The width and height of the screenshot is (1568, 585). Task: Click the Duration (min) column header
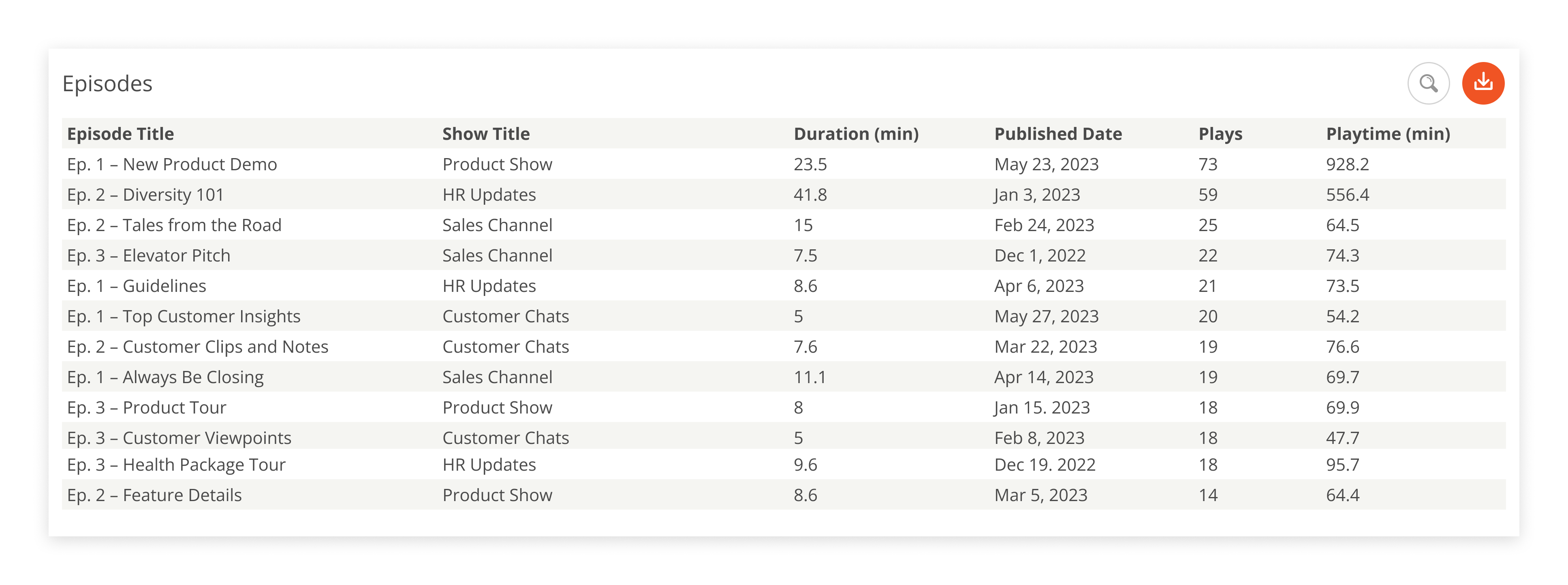(856, 134)
